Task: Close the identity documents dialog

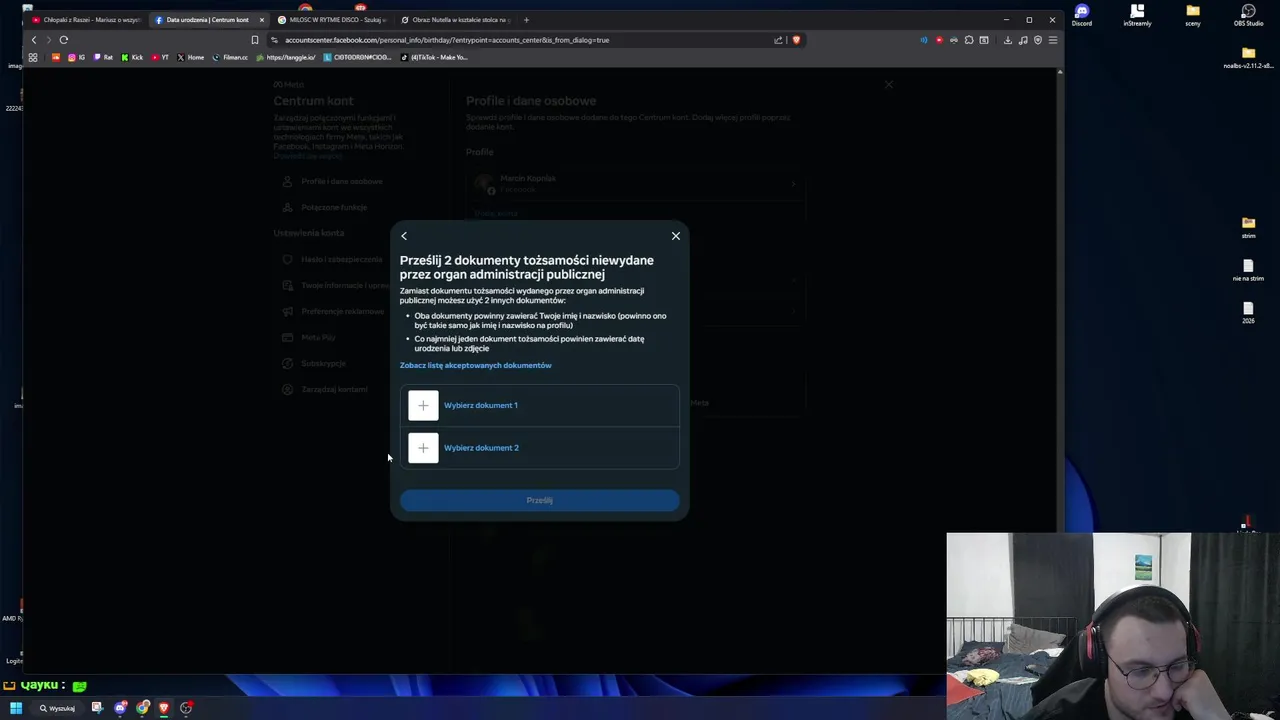Action: (676, 236)
